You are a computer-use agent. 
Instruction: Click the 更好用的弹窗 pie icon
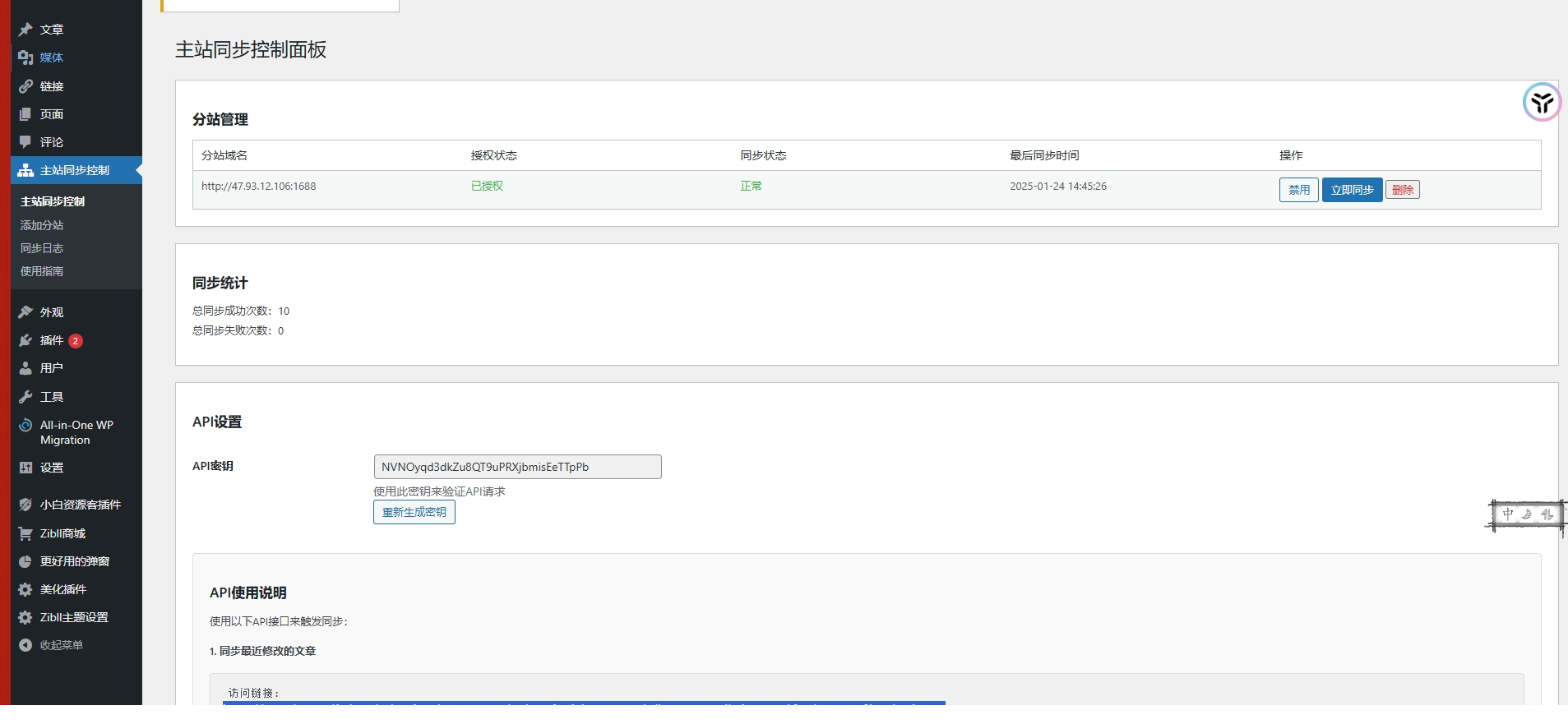pos(25,561)
